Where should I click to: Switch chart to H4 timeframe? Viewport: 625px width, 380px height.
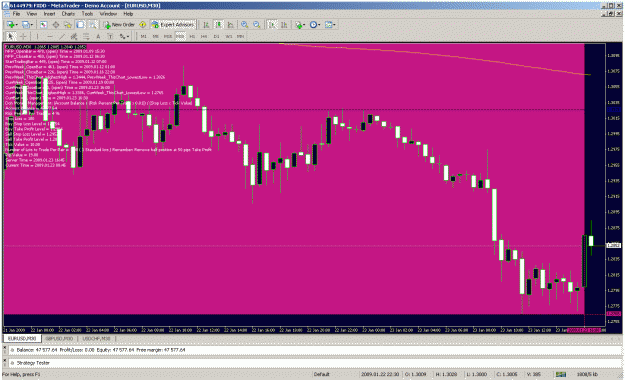pos(204,36)
